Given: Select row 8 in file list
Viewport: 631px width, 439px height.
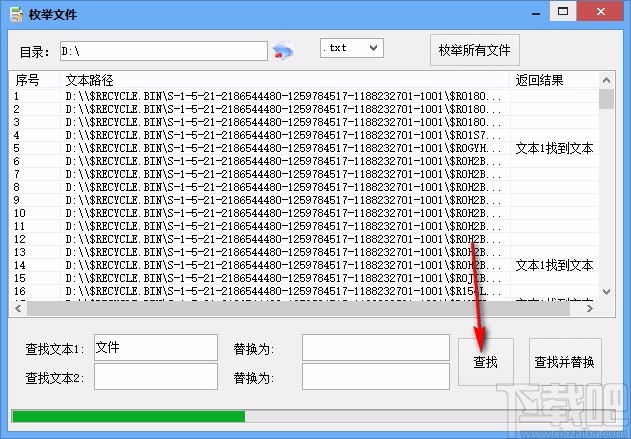Looking at the screenshot, I should [x=304, y=187].
